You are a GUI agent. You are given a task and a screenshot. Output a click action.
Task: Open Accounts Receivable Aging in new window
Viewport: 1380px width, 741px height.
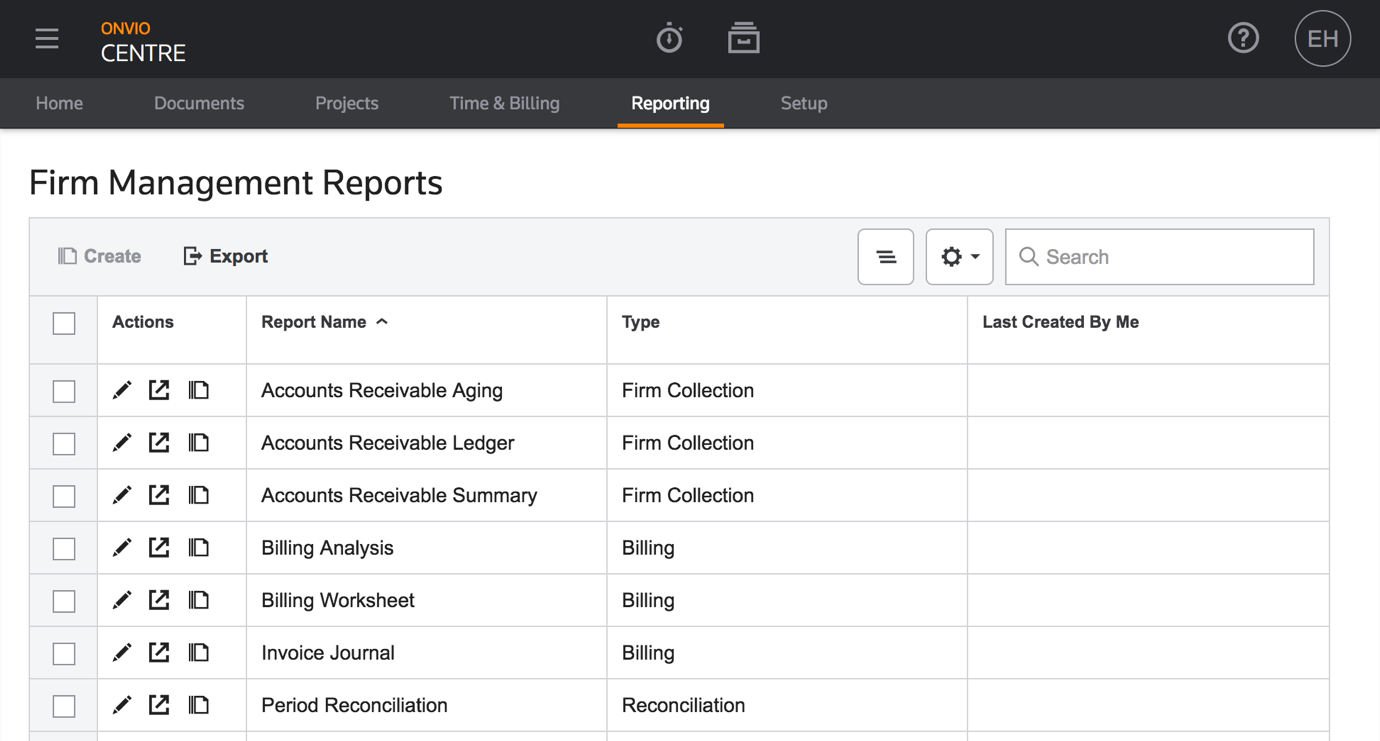pos(159,390)
